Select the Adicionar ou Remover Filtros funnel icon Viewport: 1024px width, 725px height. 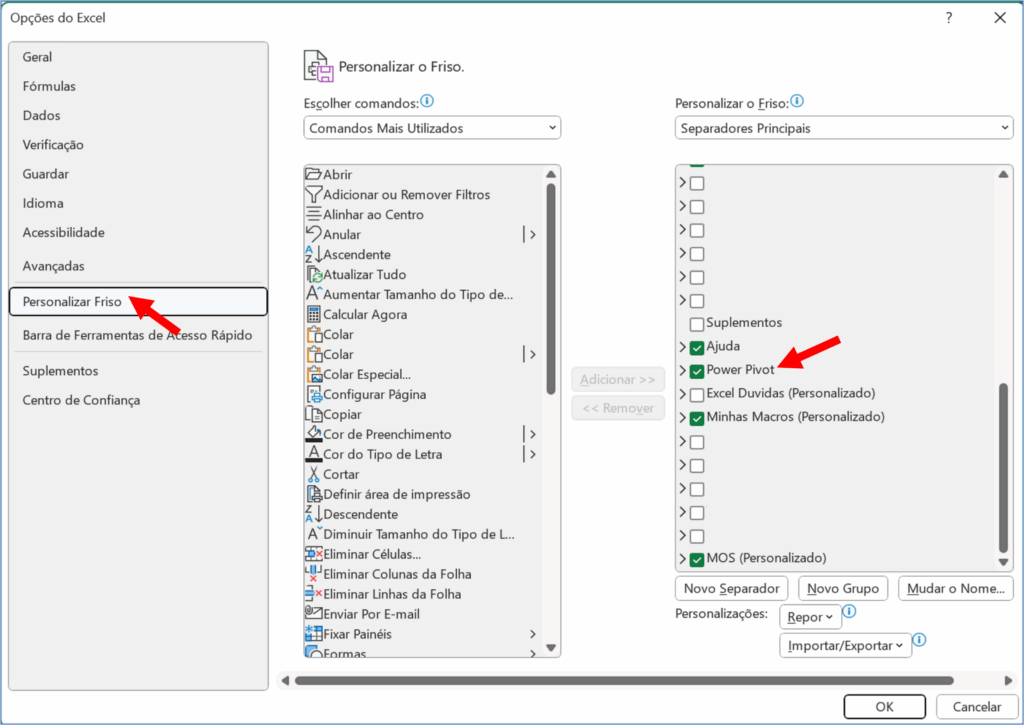[314, 194]
